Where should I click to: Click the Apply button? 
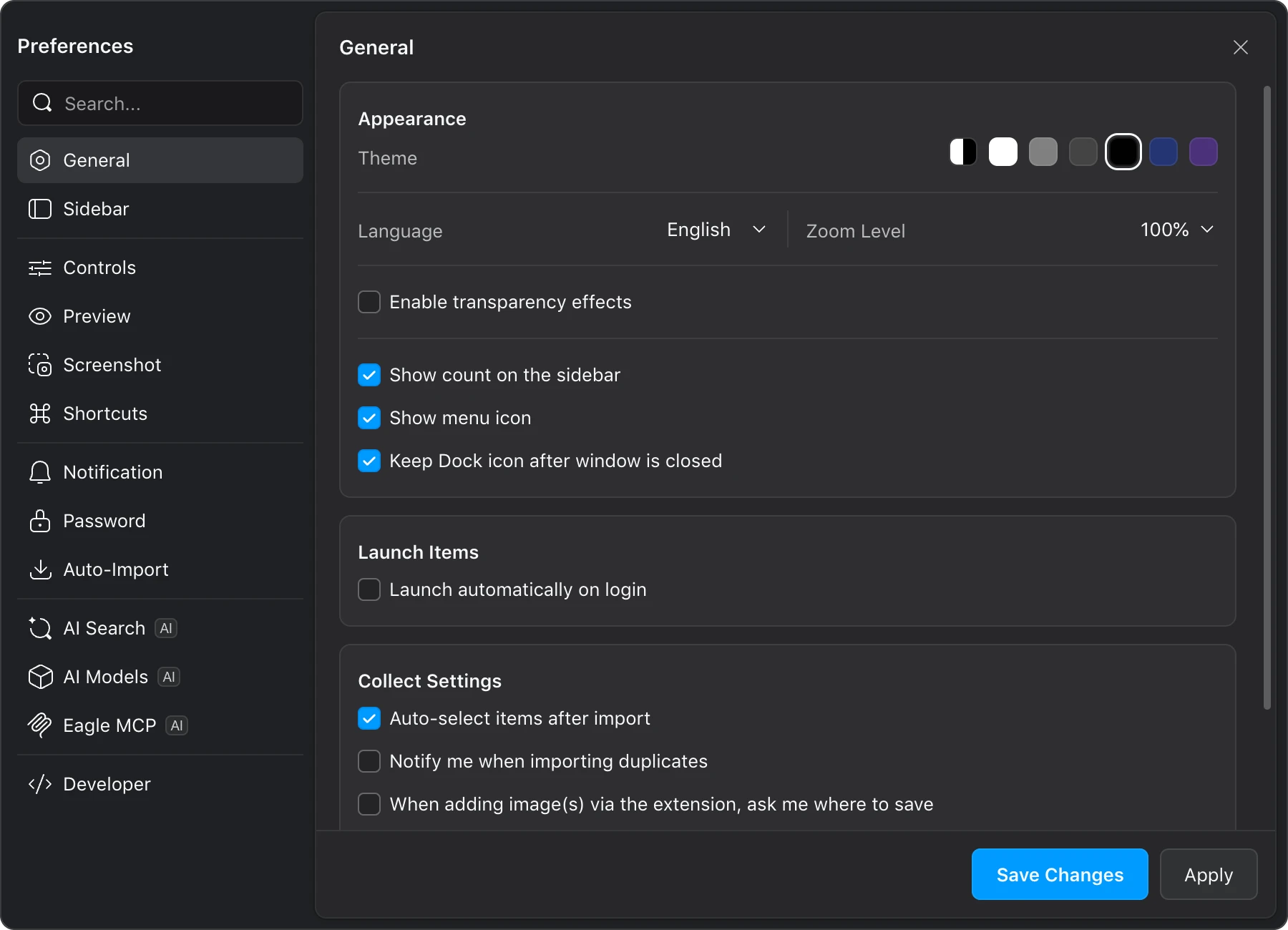tap(1208, 874)
